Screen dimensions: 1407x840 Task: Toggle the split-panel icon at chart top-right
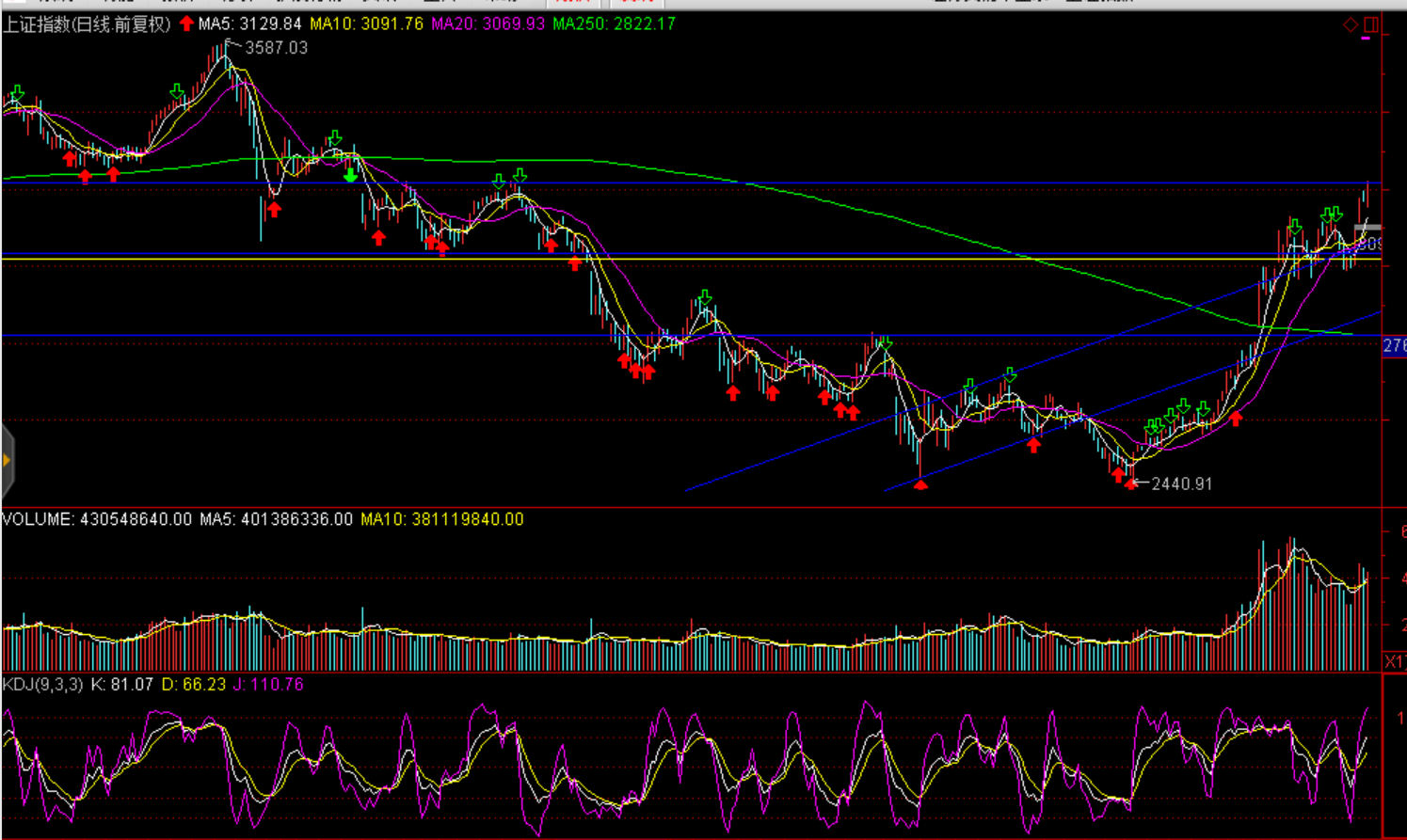pyautogui.click(x=1370, y=24)
